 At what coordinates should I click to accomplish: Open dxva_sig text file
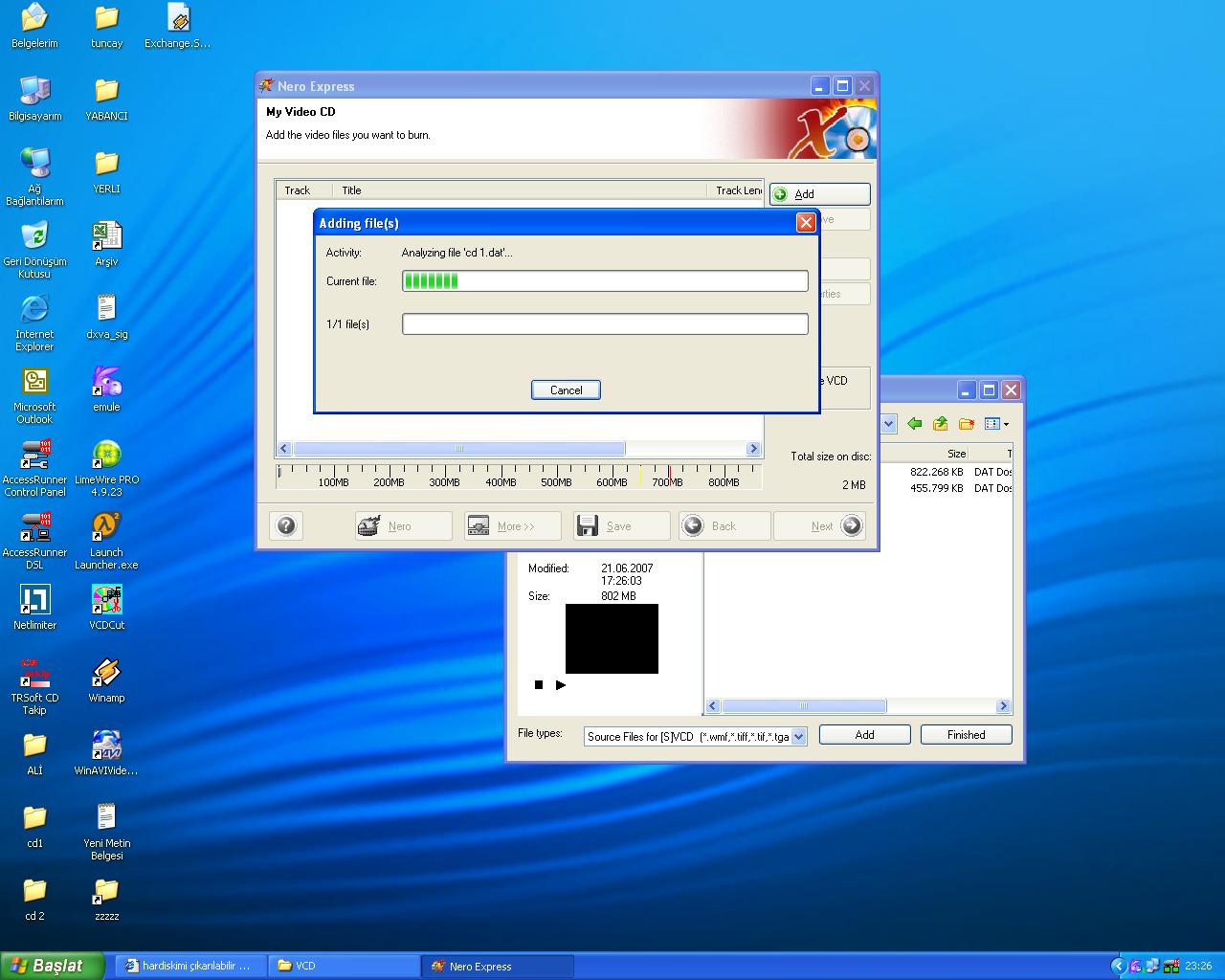coord(106,316)
